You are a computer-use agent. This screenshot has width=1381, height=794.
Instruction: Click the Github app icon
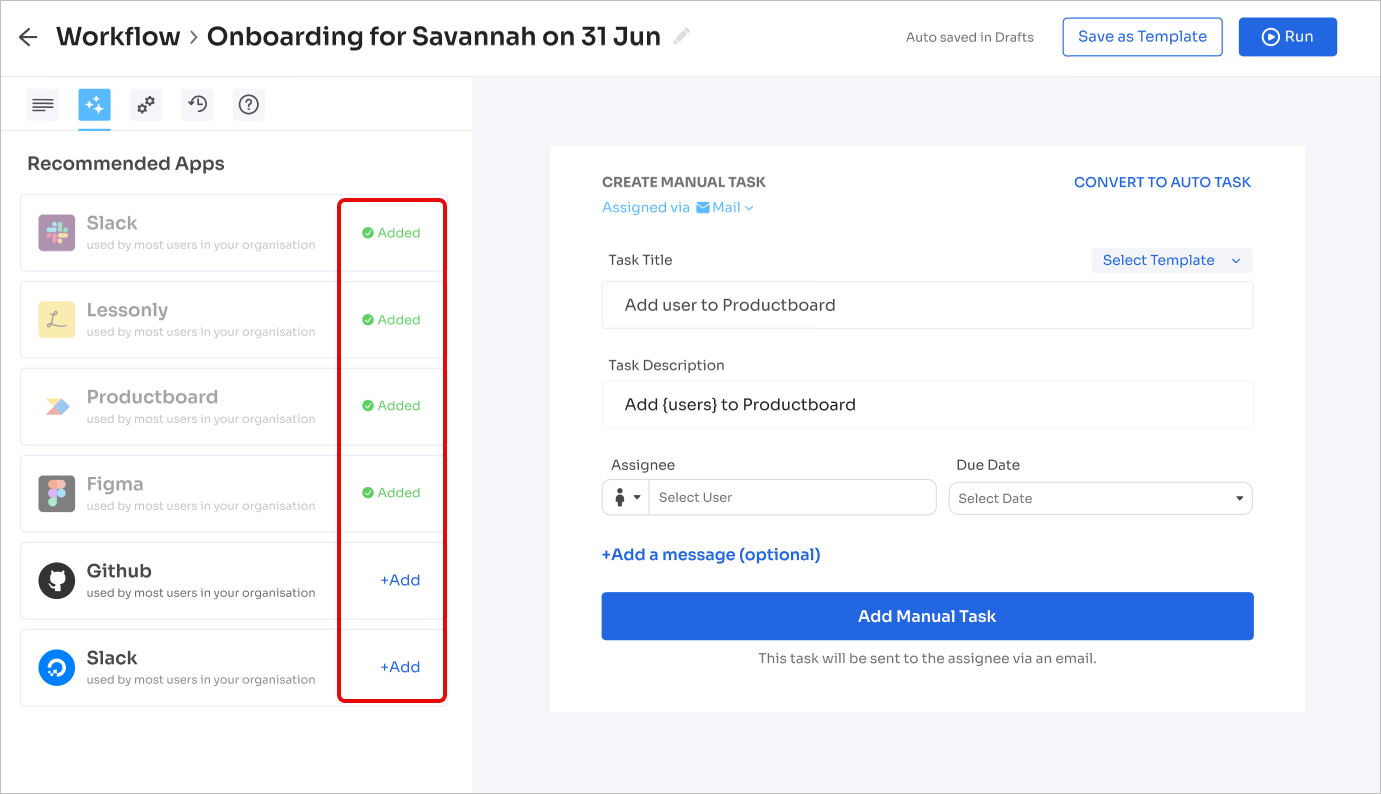point(57,580)
